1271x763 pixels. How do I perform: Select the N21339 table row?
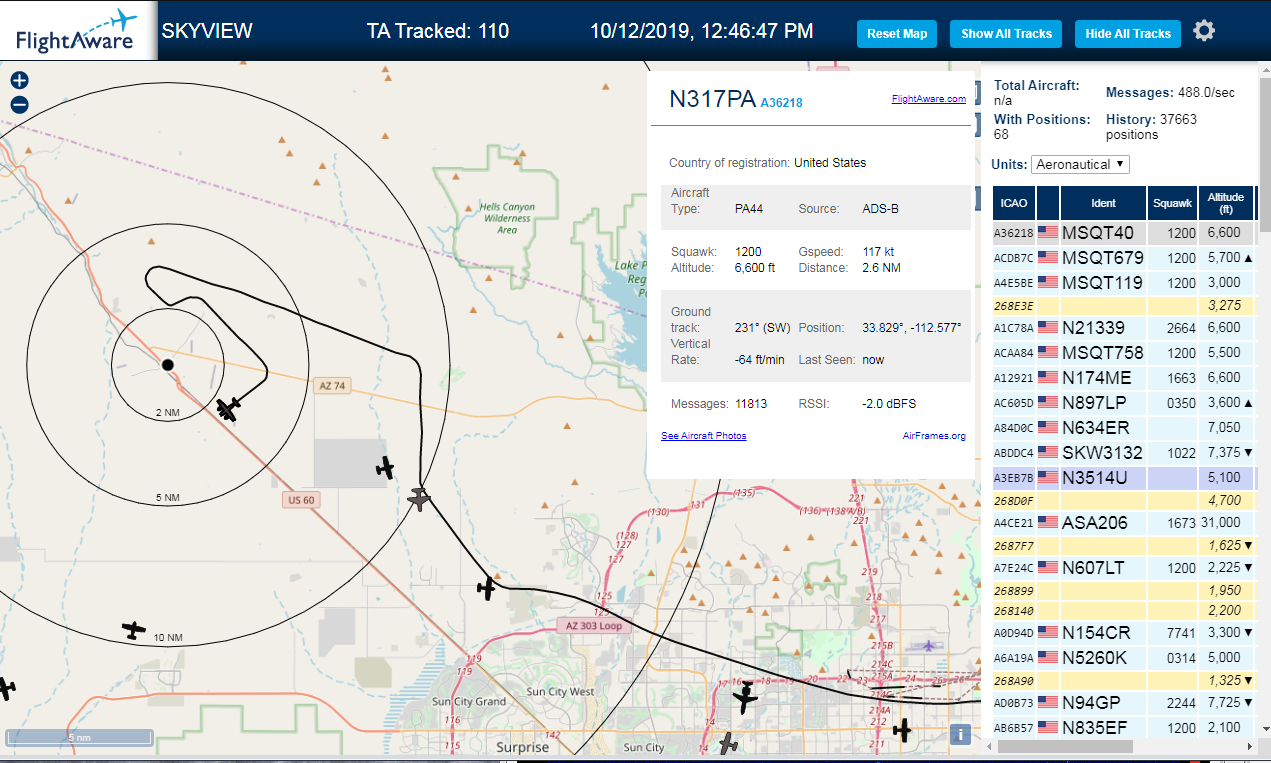(x=1124, y=328)
